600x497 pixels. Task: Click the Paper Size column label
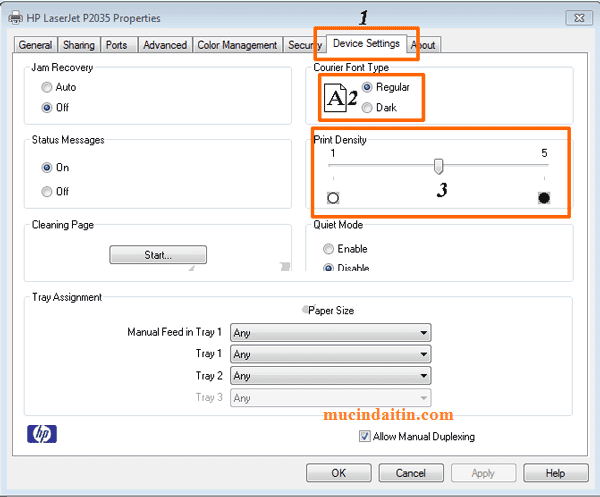point(331,310)
